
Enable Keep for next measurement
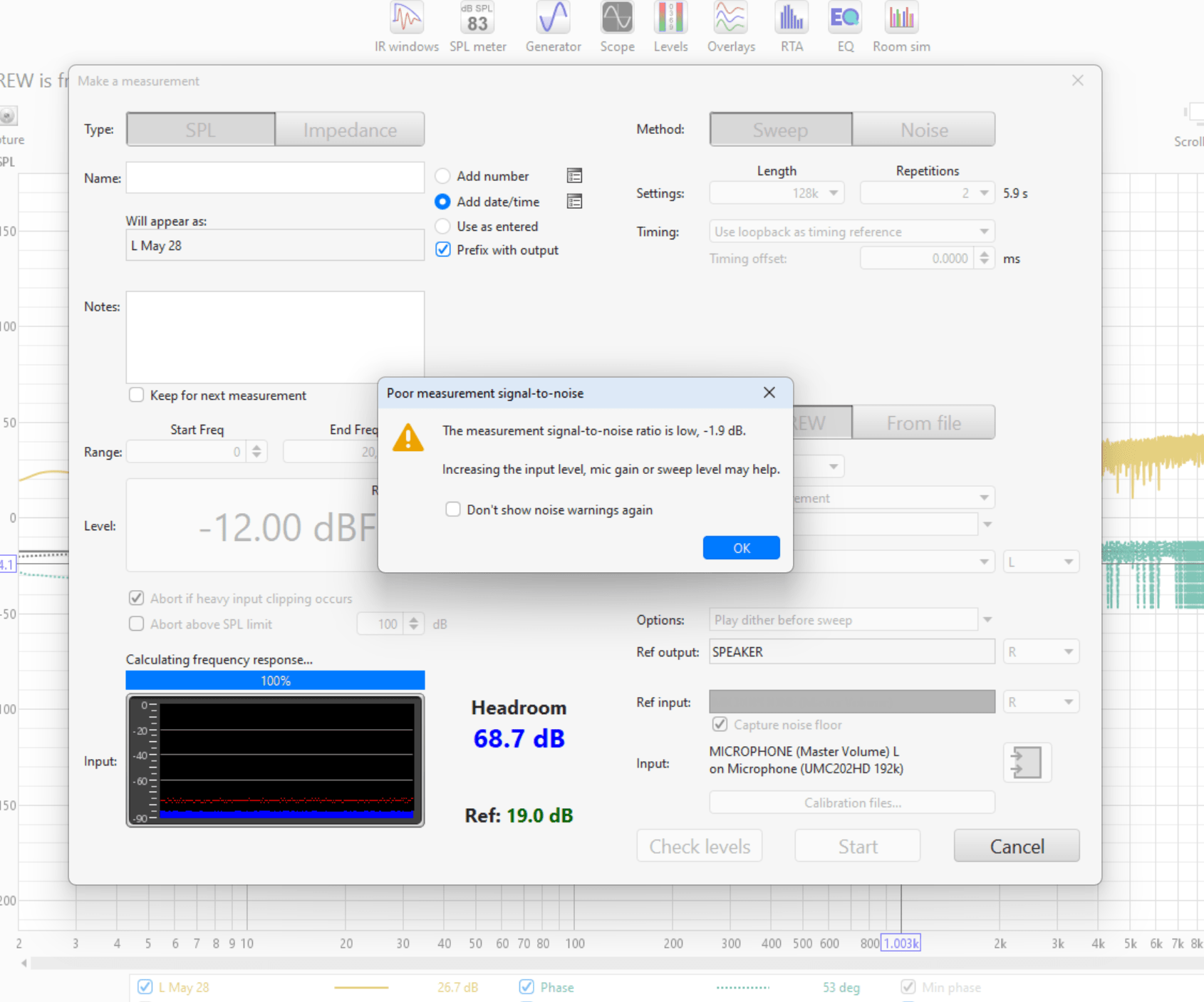[x=136, y=395]
